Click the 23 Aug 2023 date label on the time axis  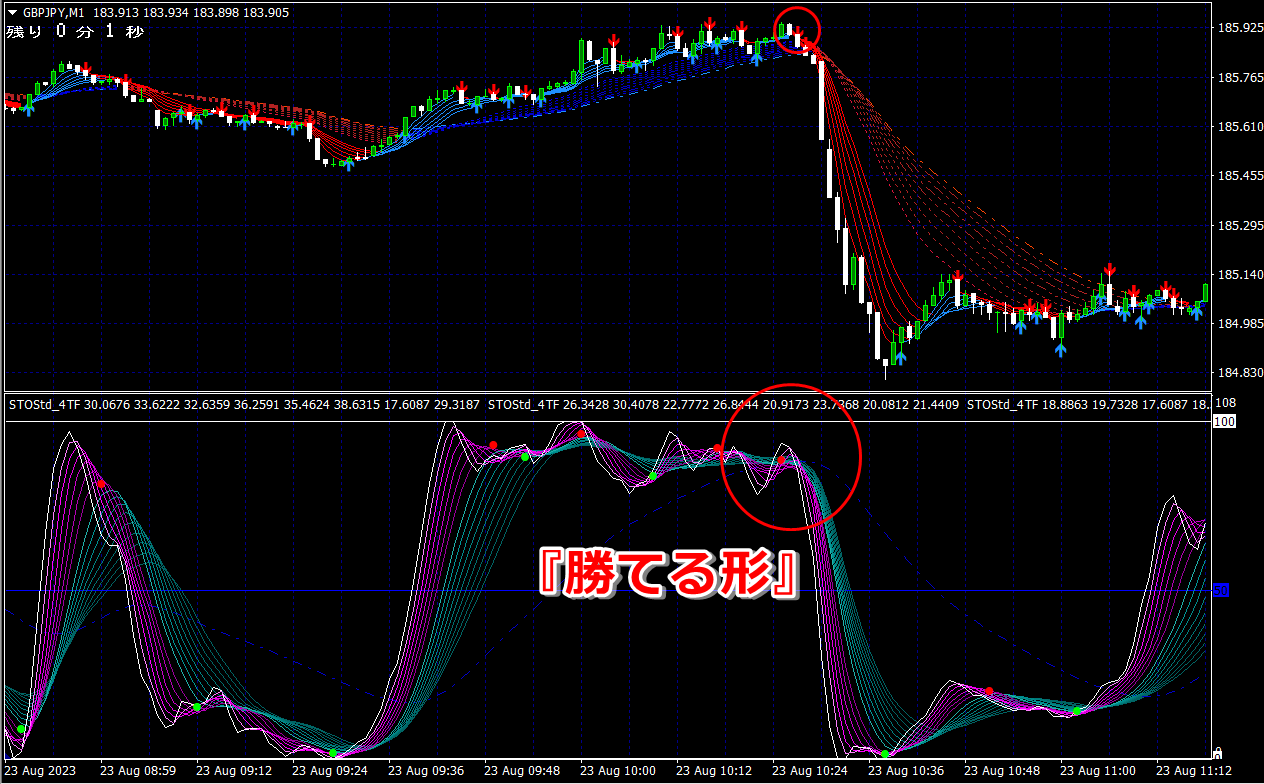click(39, 772)
